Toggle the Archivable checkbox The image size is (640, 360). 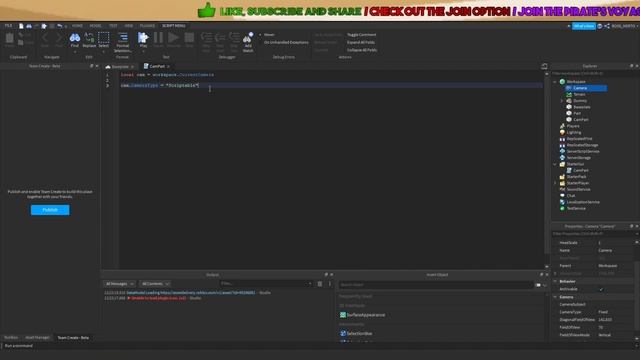tap(601, 289)
